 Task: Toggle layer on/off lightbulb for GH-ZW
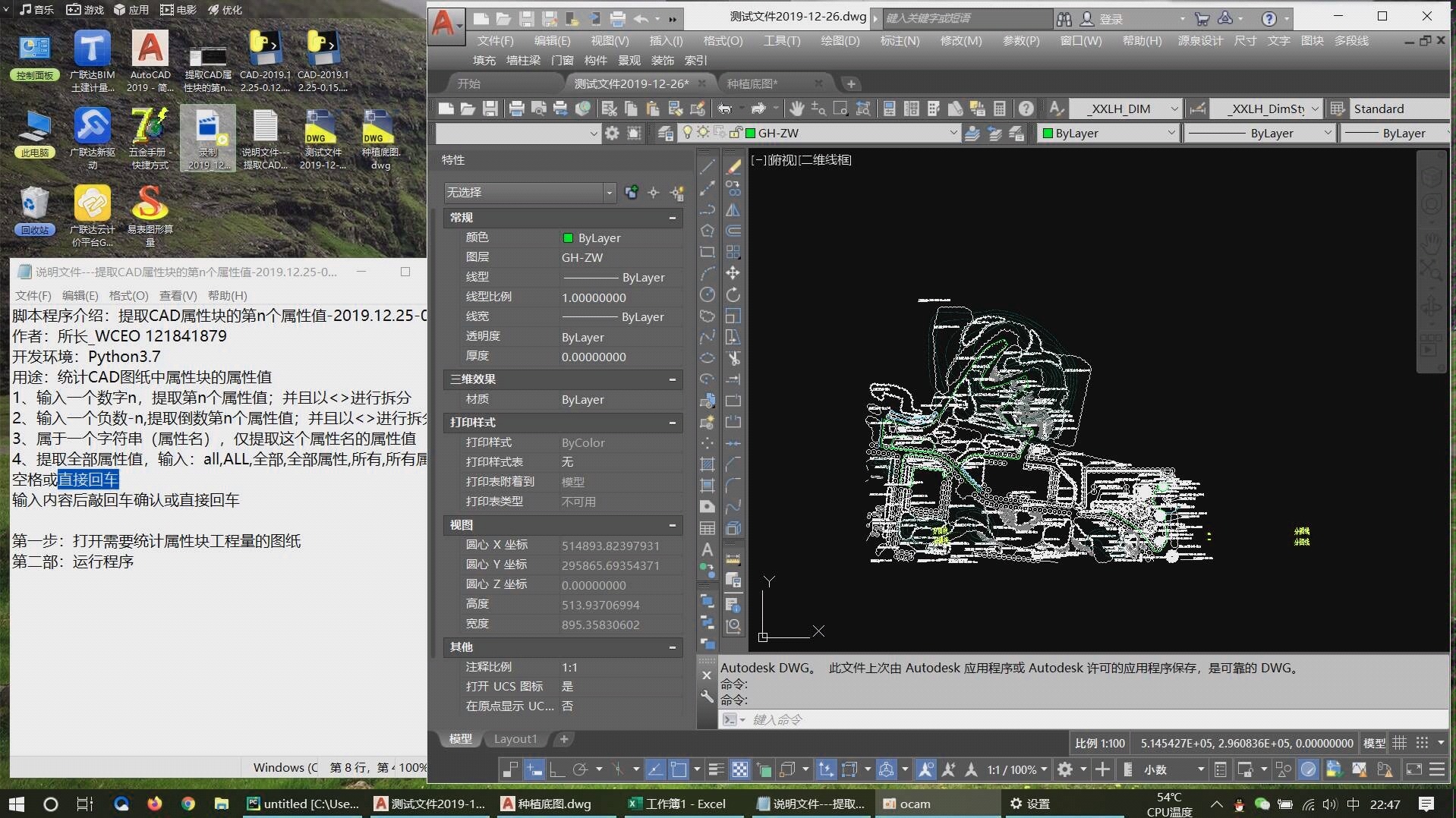point(688,133)
